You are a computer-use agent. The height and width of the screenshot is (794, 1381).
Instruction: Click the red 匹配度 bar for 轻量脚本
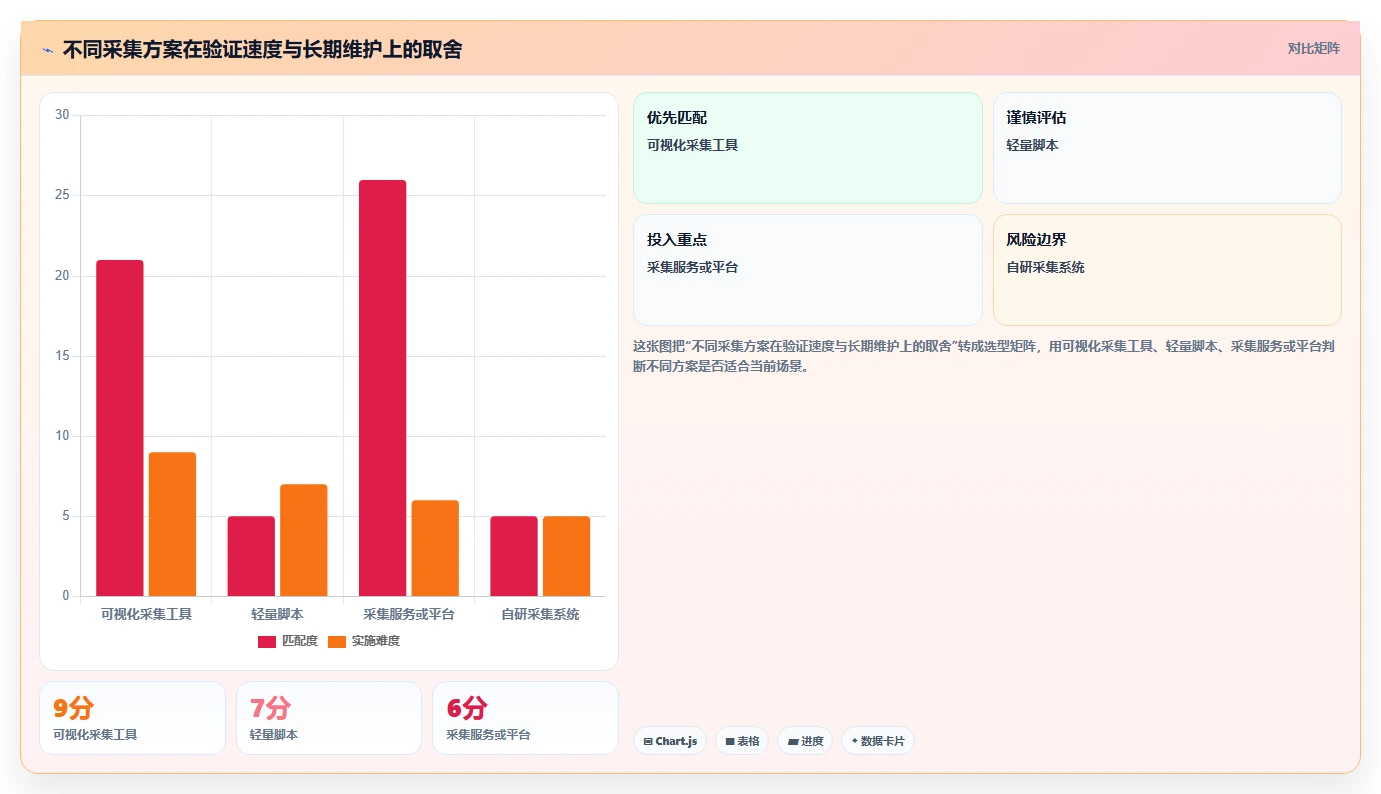point(251,556)
